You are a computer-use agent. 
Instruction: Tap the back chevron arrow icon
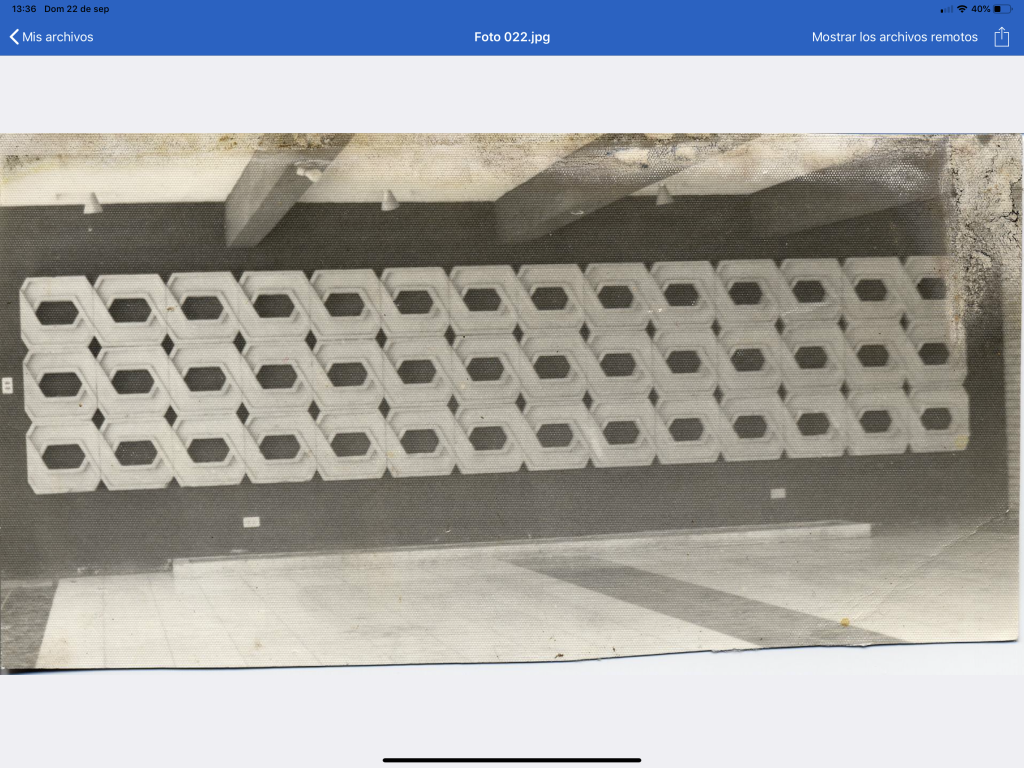click(14, 37)
